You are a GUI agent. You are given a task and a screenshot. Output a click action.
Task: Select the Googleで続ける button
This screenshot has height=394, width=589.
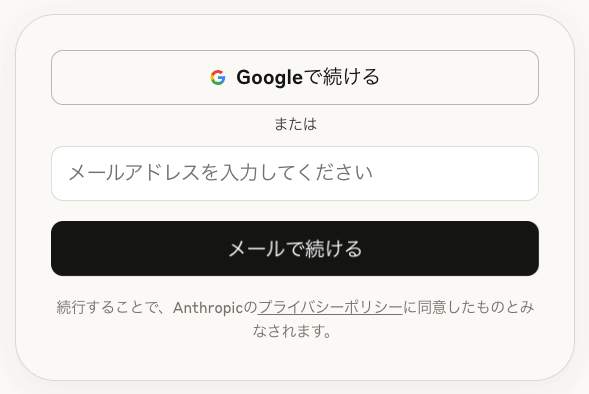coord(295,77)
